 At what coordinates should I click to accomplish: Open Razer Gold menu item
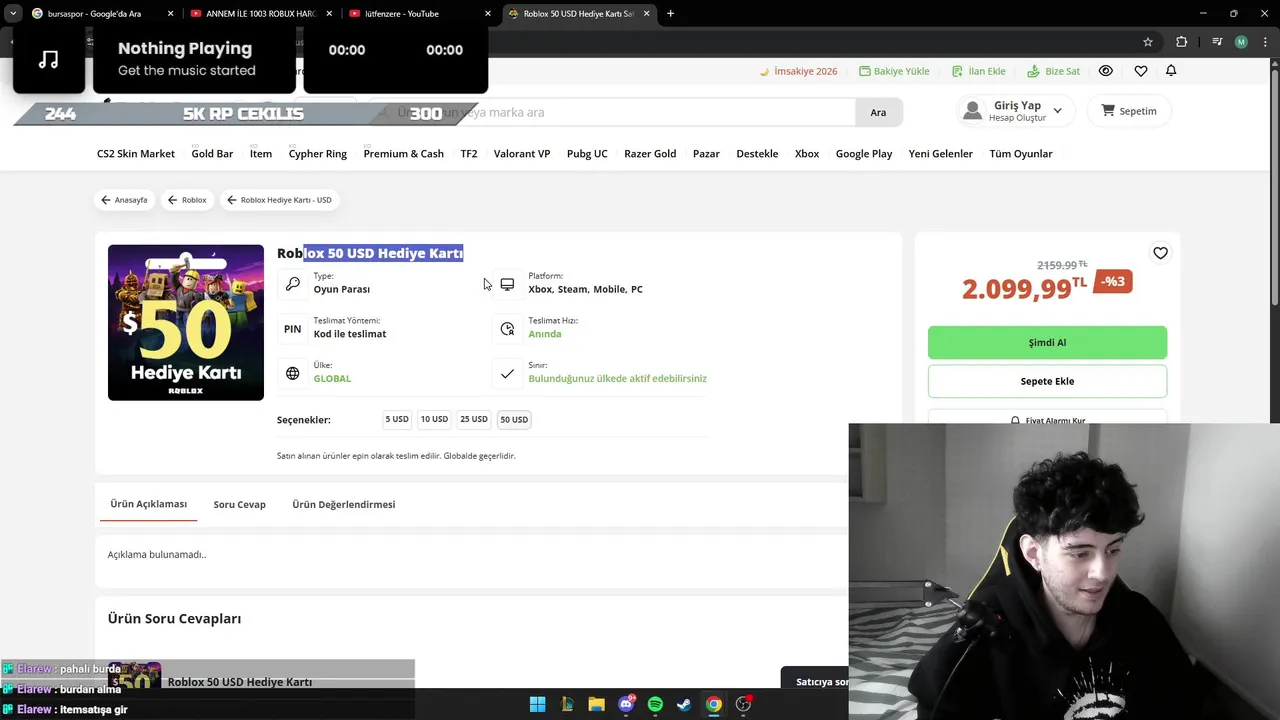[650, 153]
